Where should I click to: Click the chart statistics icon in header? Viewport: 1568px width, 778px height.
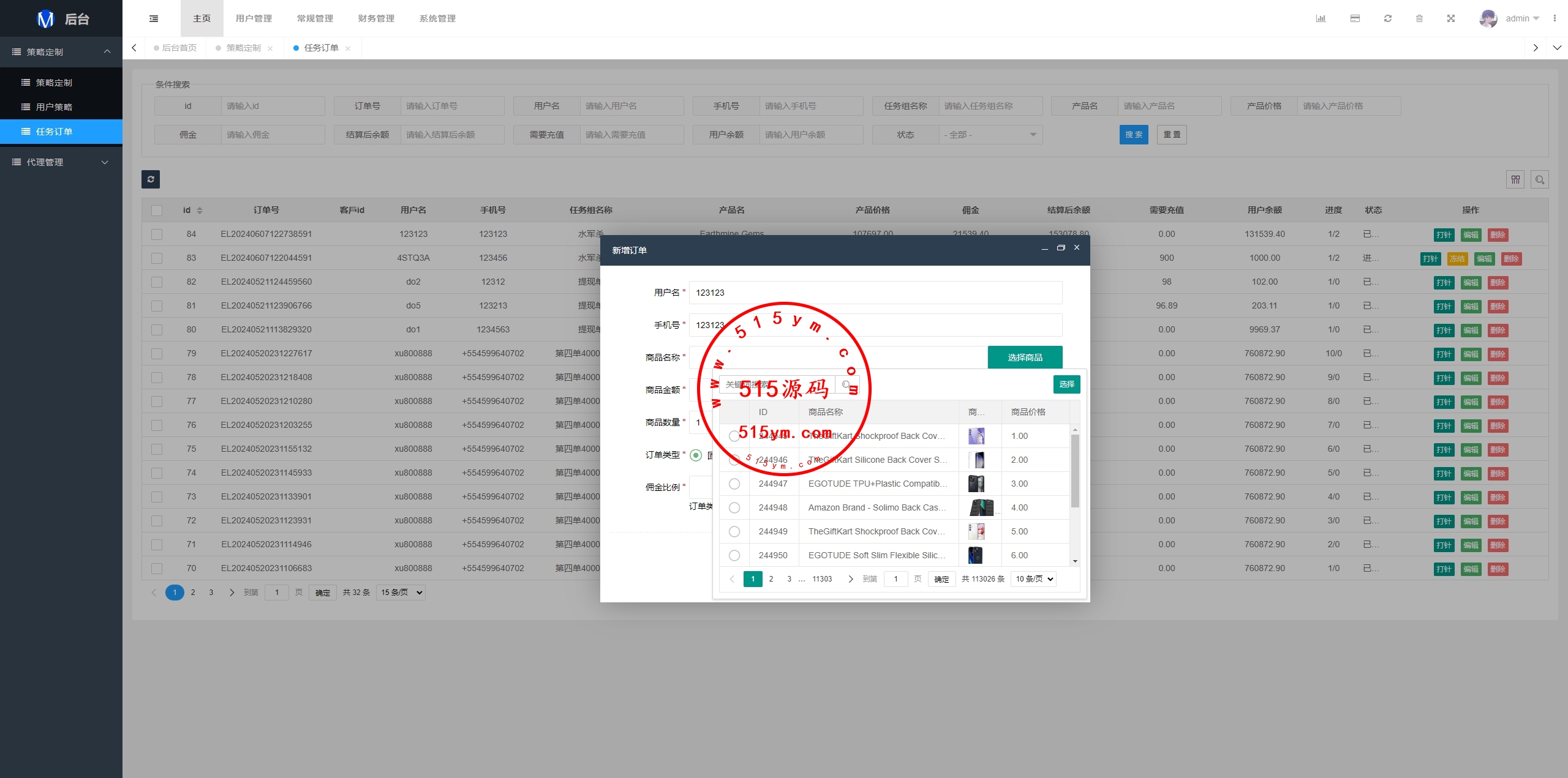[x=1321, y=18]
